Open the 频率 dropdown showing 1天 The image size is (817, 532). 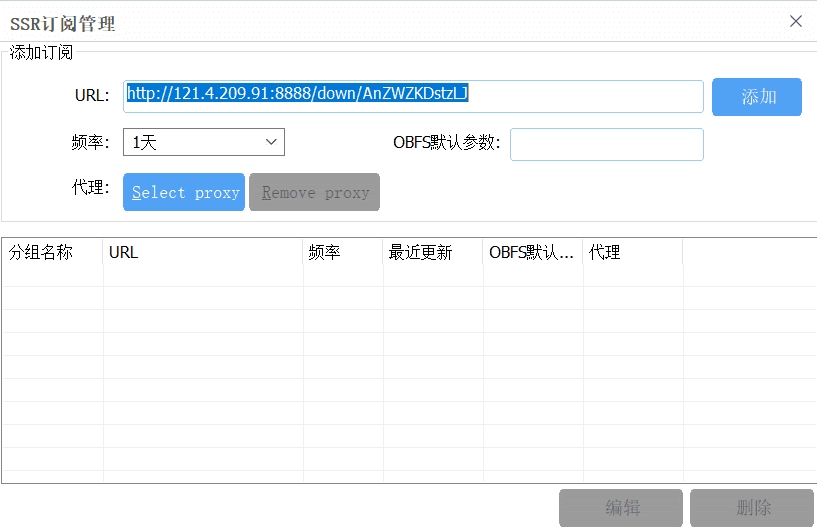pyautogui.click(x=204, y=143)
